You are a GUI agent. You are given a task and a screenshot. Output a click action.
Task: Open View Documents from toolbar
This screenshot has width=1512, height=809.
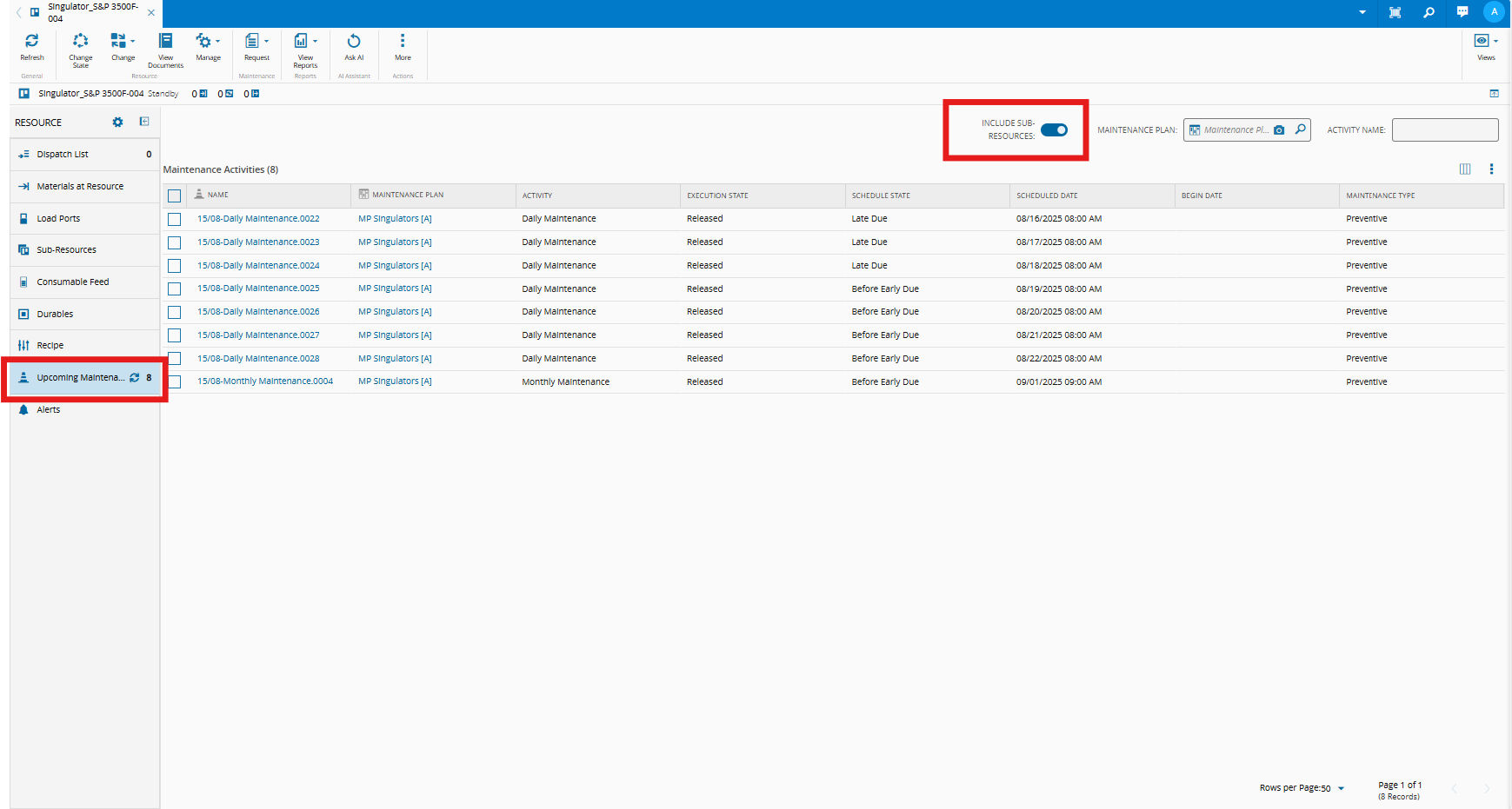coord(165,42)
